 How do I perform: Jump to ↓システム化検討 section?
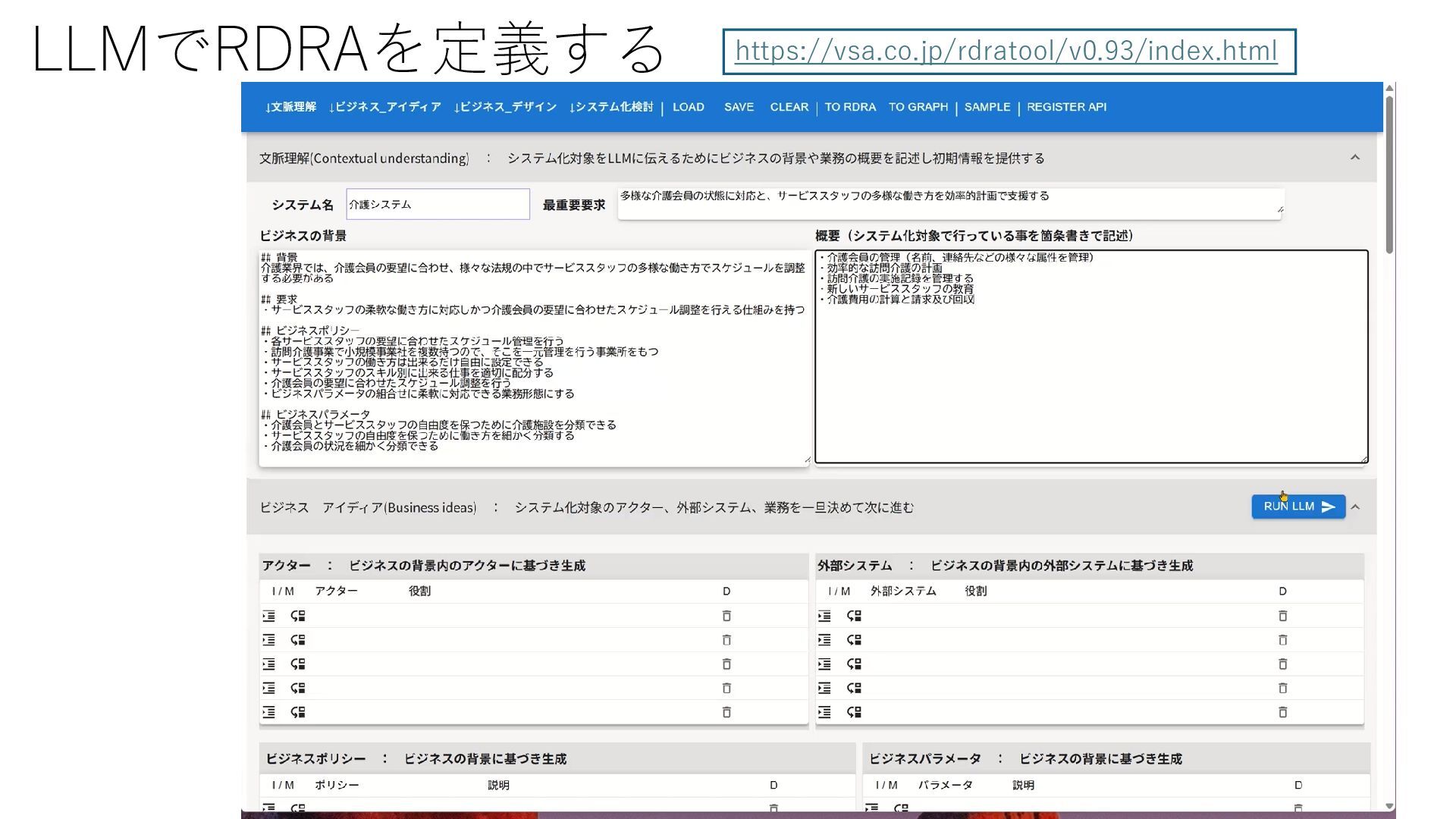pyautogui.click(x=610, y=107)
